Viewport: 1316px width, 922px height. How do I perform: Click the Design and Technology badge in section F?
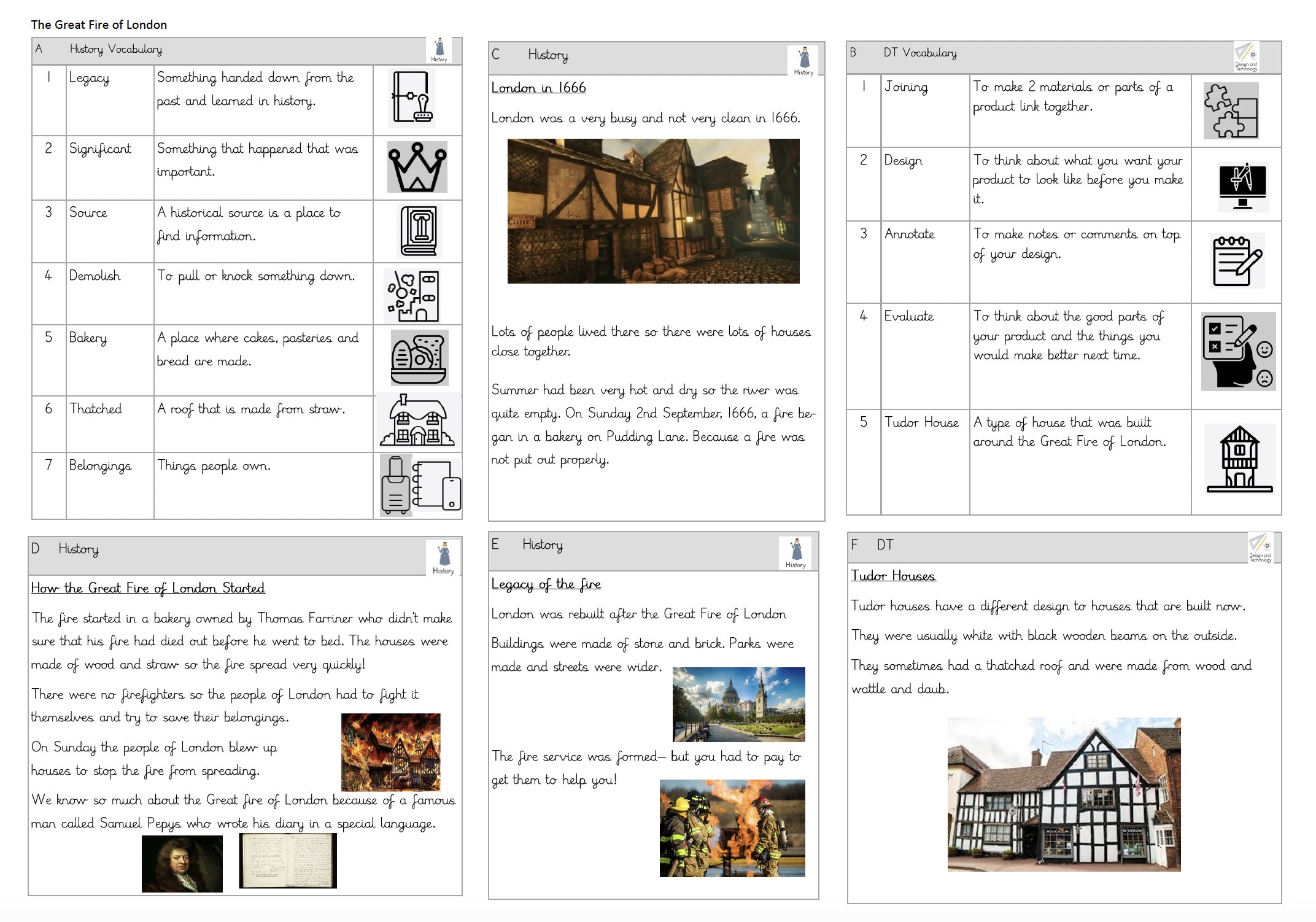1261,548
